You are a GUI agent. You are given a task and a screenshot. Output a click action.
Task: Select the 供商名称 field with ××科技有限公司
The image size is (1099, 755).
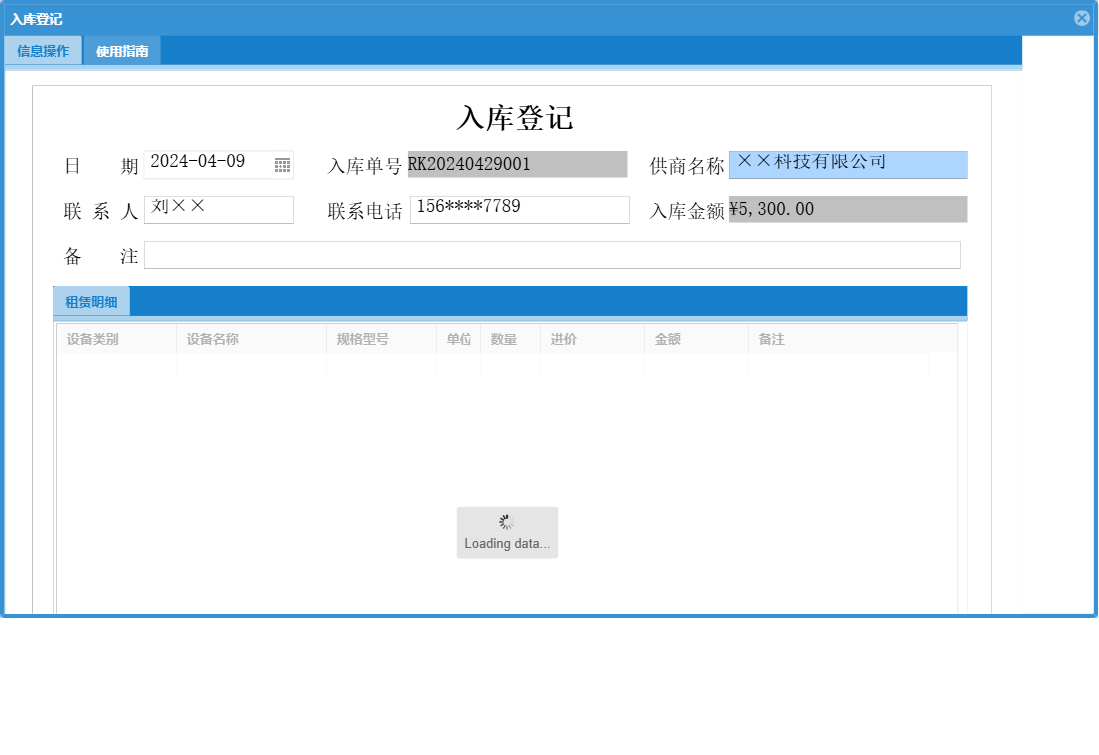848,164
